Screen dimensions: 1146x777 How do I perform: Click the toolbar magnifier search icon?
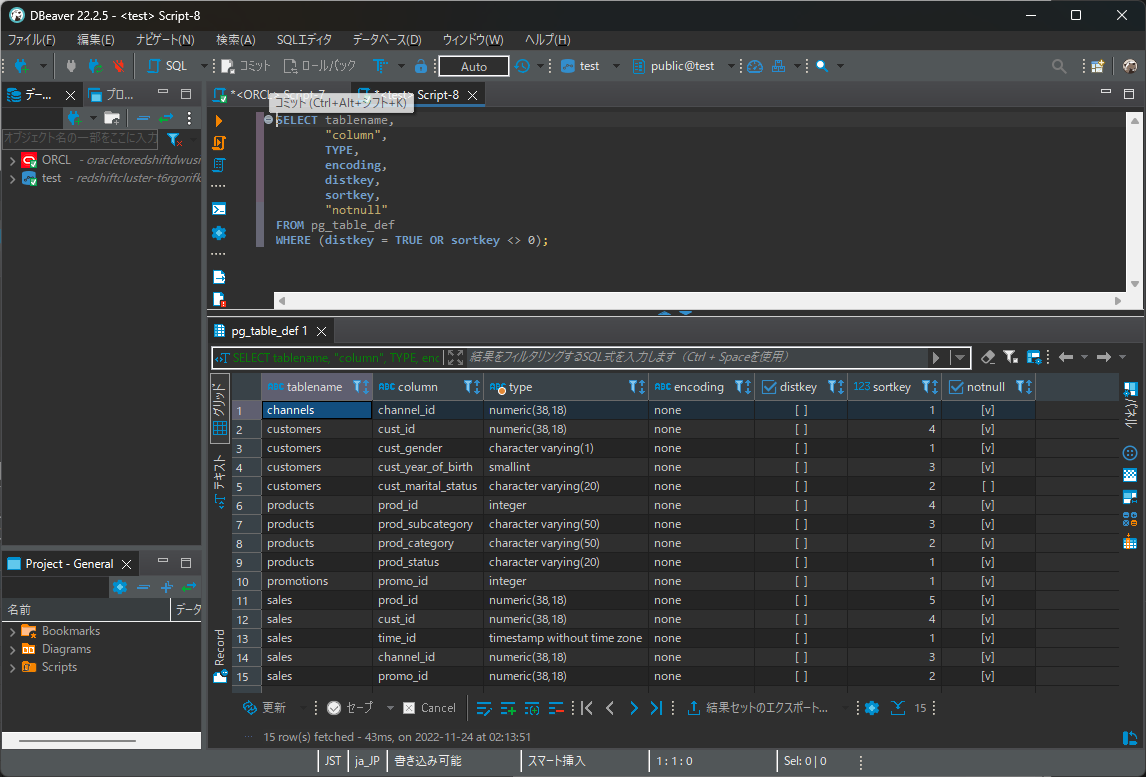point(822,66)
